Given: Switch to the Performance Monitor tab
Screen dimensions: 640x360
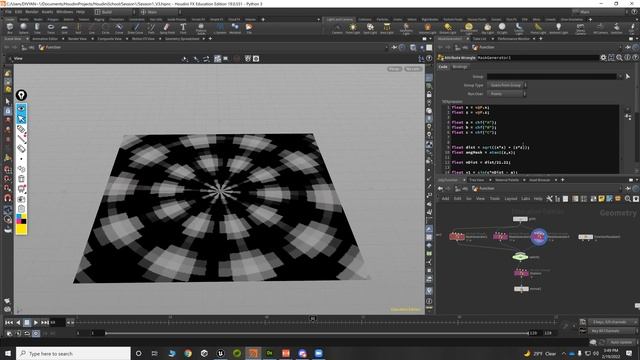Looking at the screenshot, I should pos(513,39).
